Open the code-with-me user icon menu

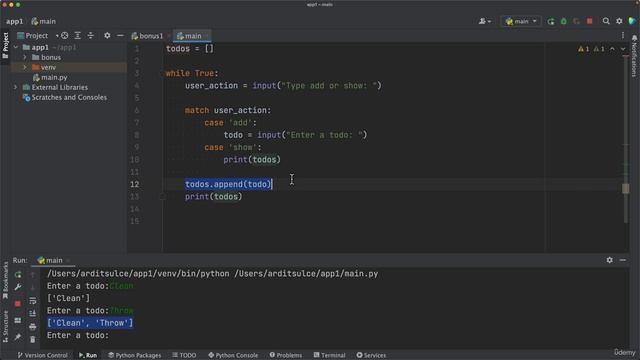tap(484, 21)
